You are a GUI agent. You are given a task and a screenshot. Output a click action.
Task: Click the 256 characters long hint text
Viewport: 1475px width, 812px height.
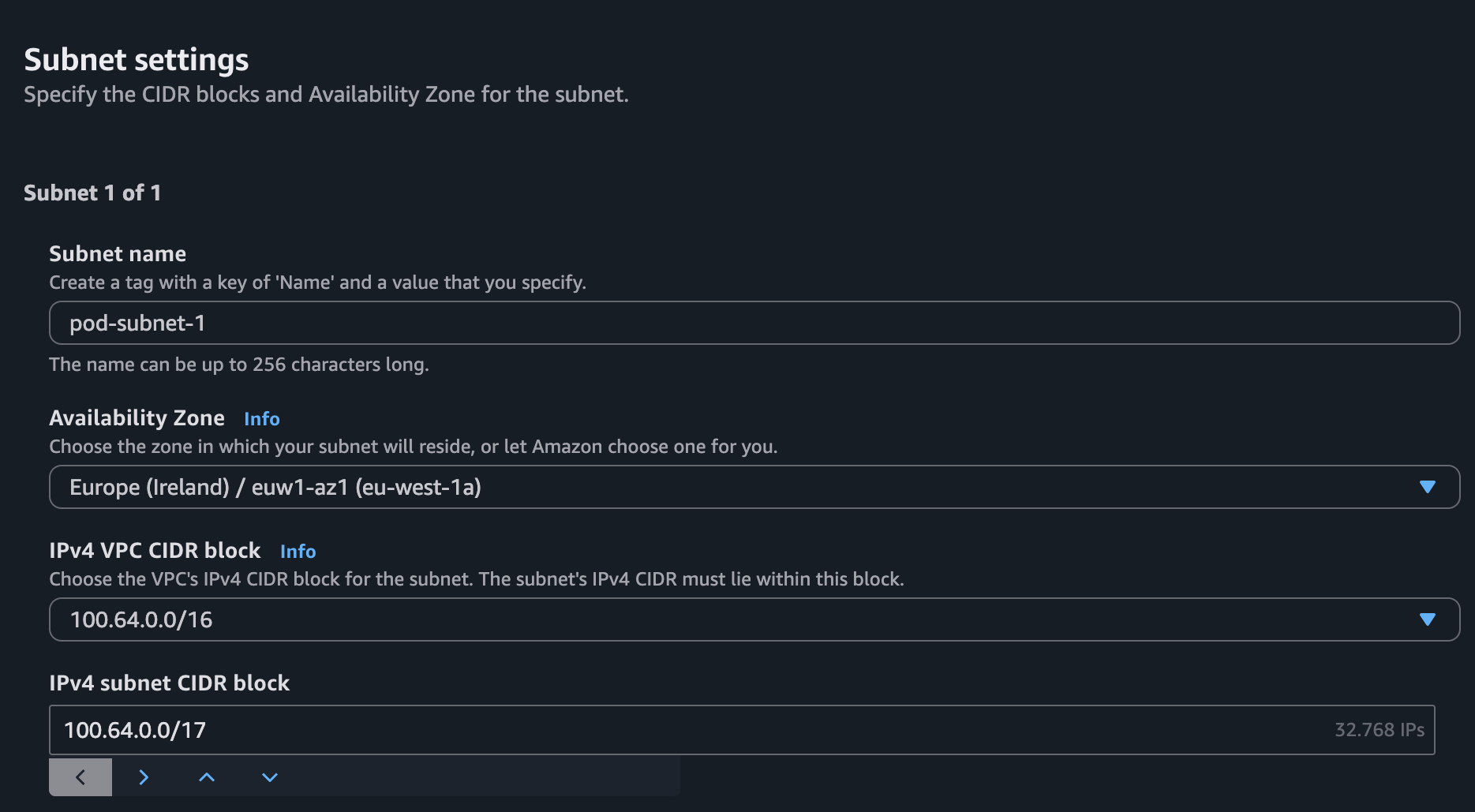(x=239, y=365)
